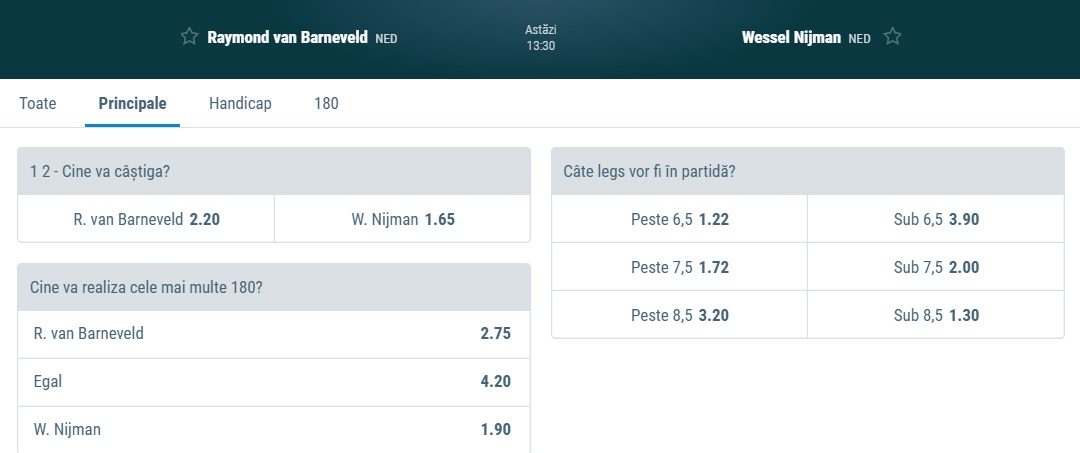Add Sub 8,5 legs odds 1.30
The height and width of the screenshot is (453, 1080).
tap(936, 315)
